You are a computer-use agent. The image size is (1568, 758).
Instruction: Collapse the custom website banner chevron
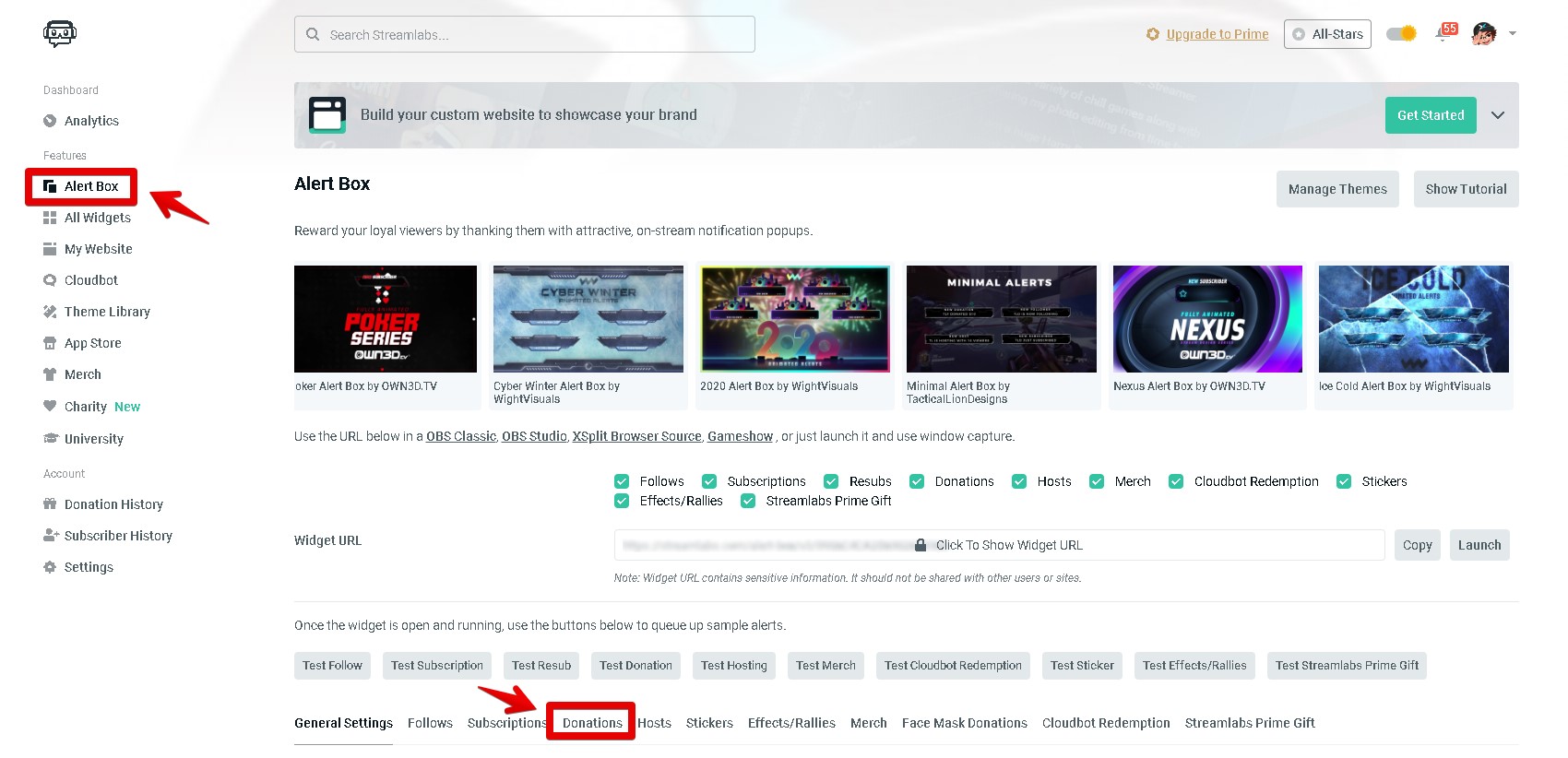pyautogui.click(x=1498, y=115)
